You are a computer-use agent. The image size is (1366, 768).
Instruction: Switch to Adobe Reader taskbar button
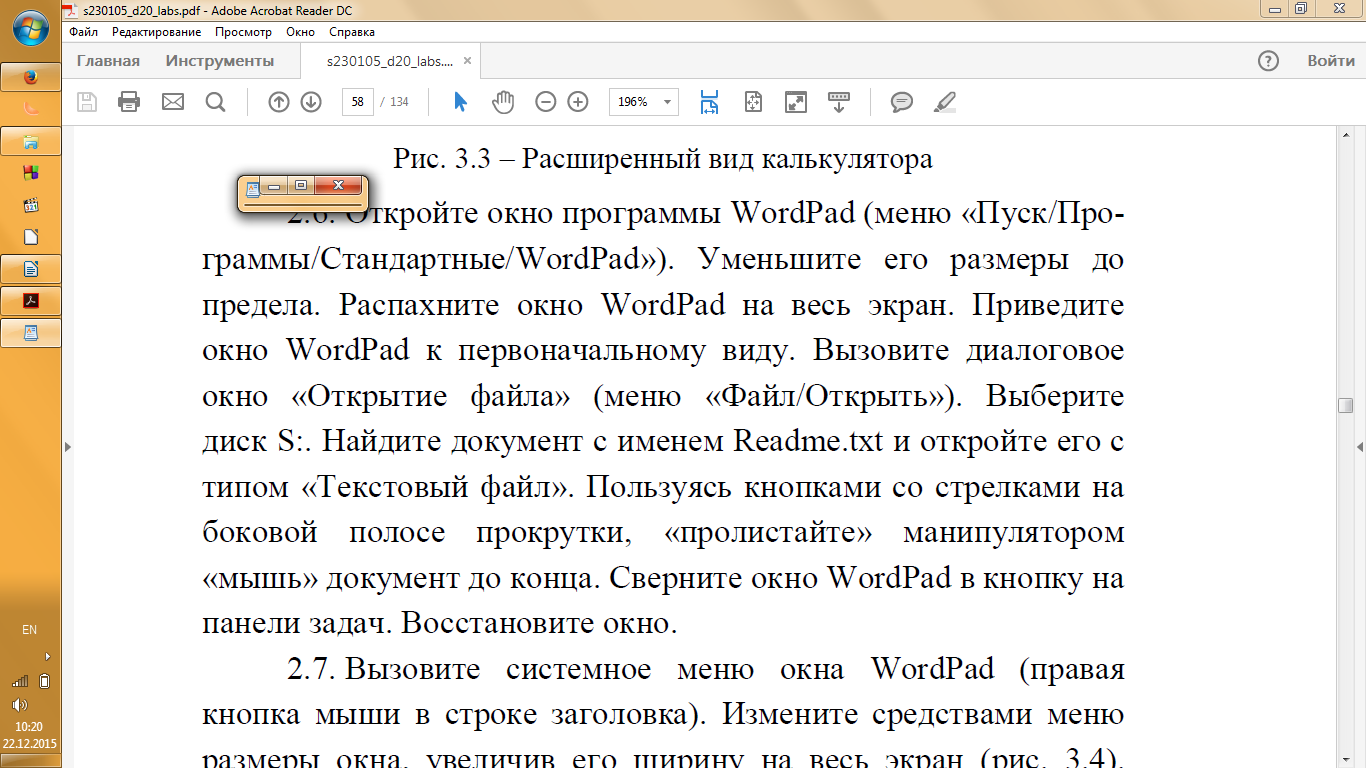pyautogui.click(x=31, y=301)
